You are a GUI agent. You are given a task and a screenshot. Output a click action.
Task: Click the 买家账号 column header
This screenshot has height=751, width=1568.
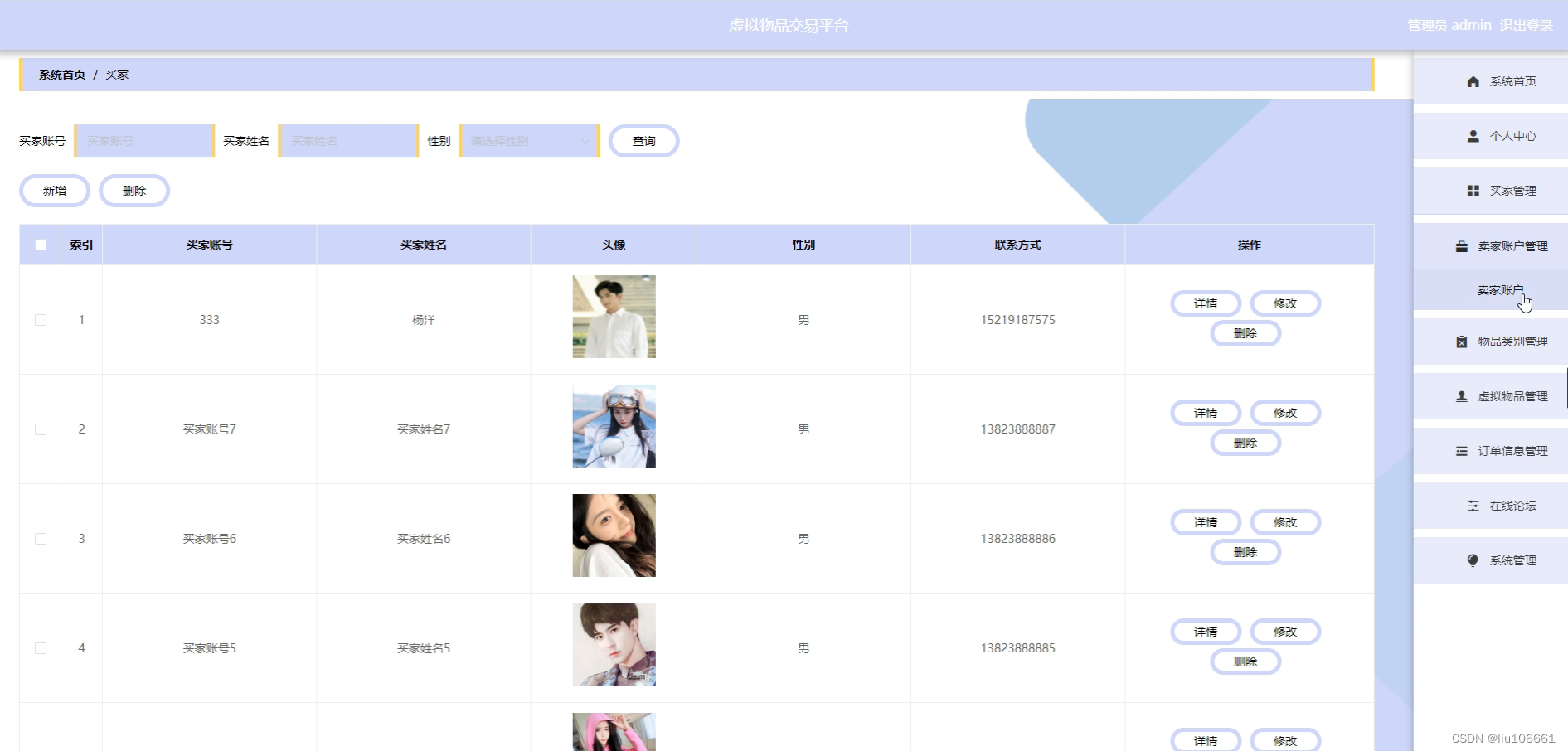point(210,245)
